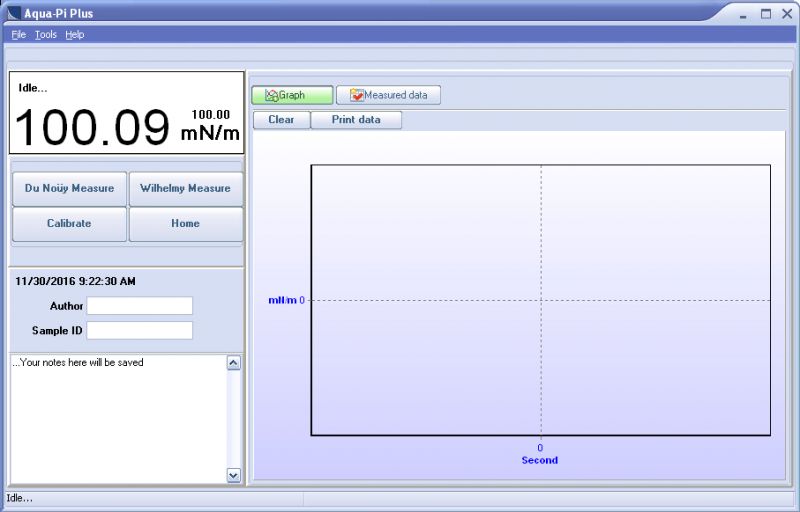
Task: Click inside the notes text area
Action: tap(118, 419)
